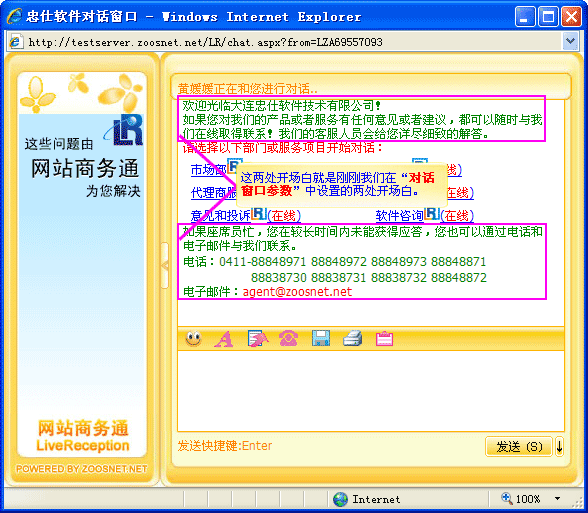Click the send file transfer icon
The width and height of the screenshot is (588, 513).
[x=258, y=339]
